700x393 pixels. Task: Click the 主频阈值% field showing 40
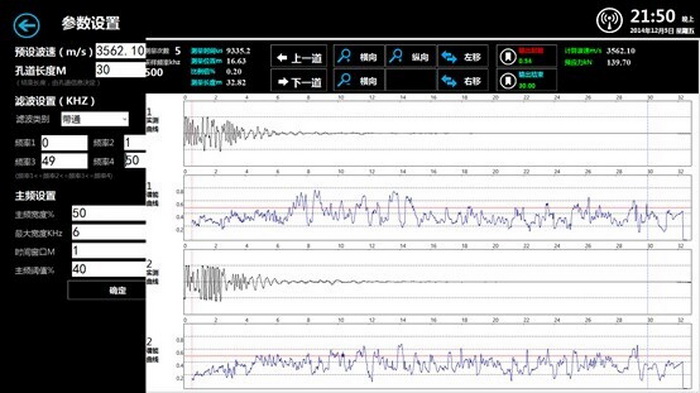tap(109, 269)
